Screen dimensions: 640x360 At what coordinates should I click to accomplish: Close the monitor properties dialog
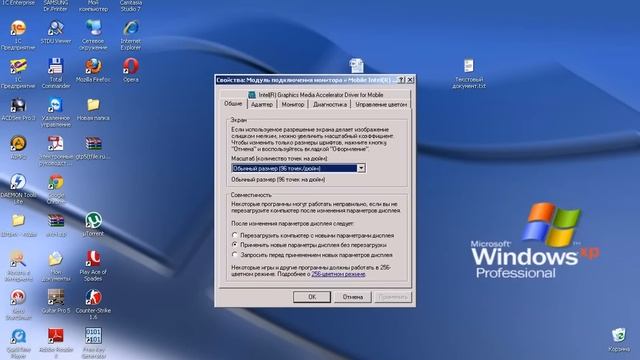point(410,80)
